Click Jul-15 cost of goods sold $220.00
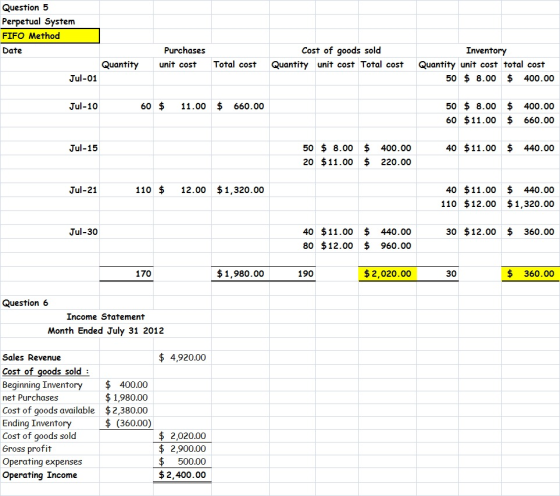 [x=388, y=162]
